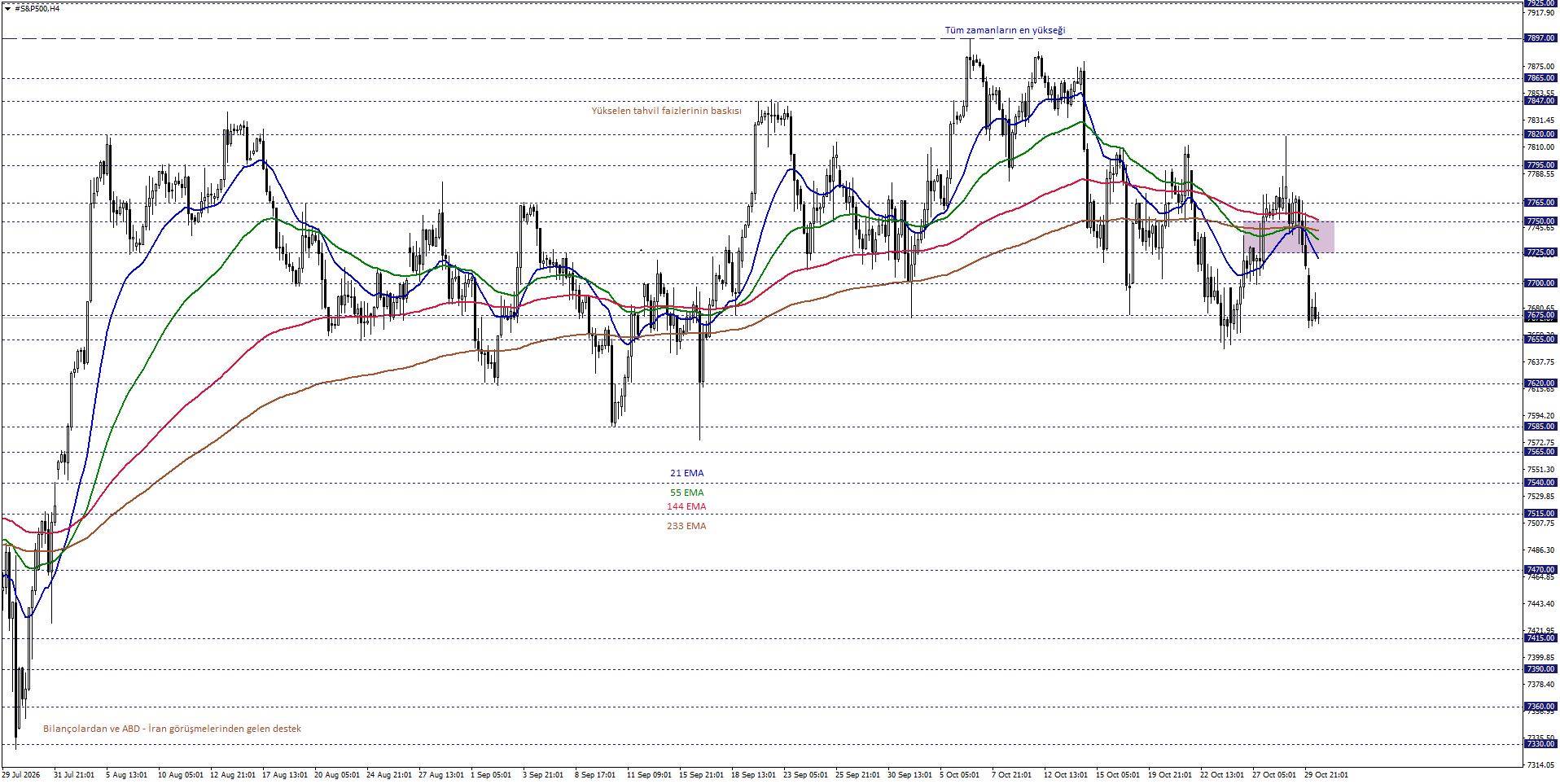Select the 'Bilançolardan ve ABD - İran' support annotation
This screenshot has height=784, width=1560.
(x=172, y=729)
